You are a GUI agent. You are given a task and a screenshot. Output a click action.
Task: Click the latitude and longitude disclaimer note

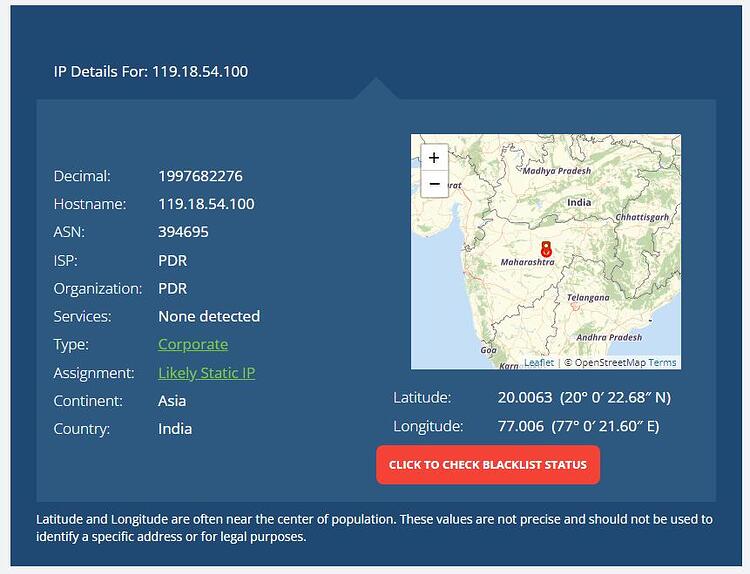tap(375, 528)
